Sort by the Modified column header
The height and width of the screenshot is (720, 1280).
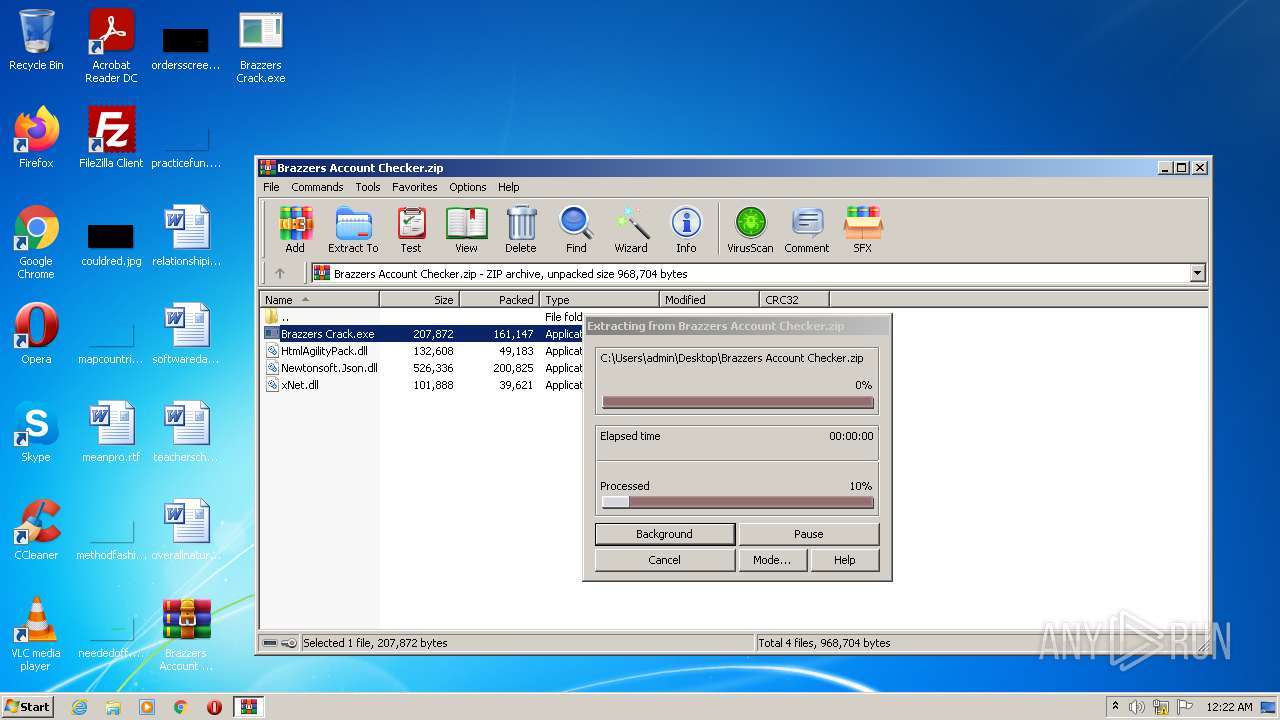click(x=709, y=299)
